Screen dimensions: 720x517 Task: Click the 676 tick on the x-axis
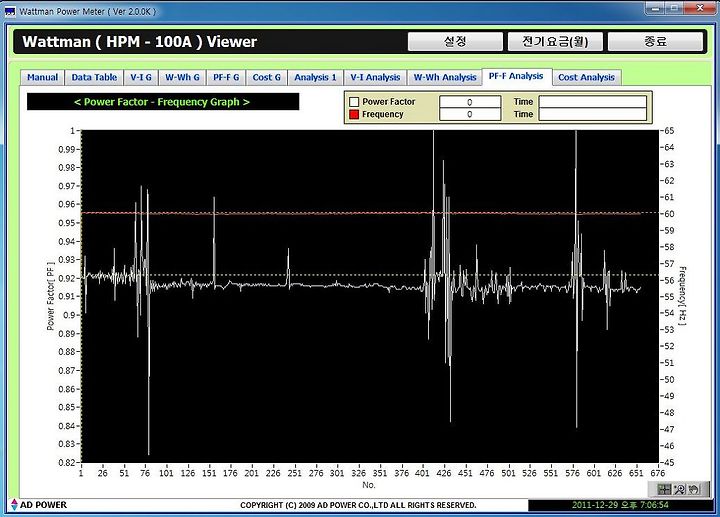point(658,473)
